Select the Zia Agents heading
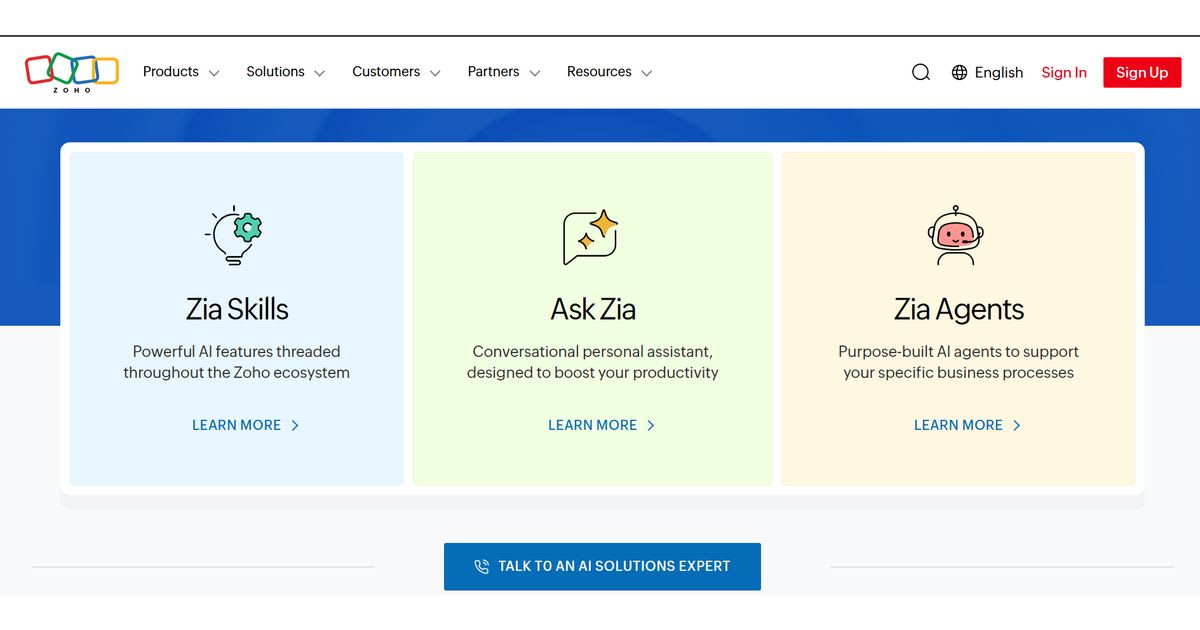The width and height of the screenshot is (1200, 630). pyautogui.click(x=959, y=309)
